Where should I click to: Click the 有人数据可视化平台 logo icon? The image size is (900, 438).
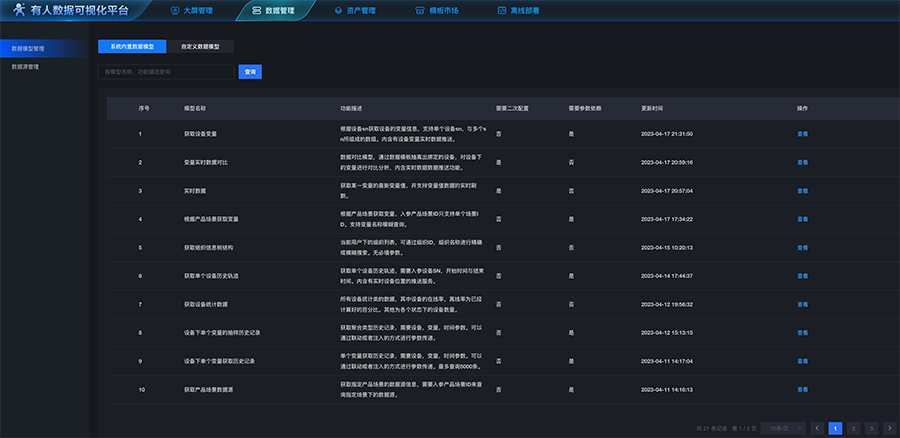tap(18, 10)
